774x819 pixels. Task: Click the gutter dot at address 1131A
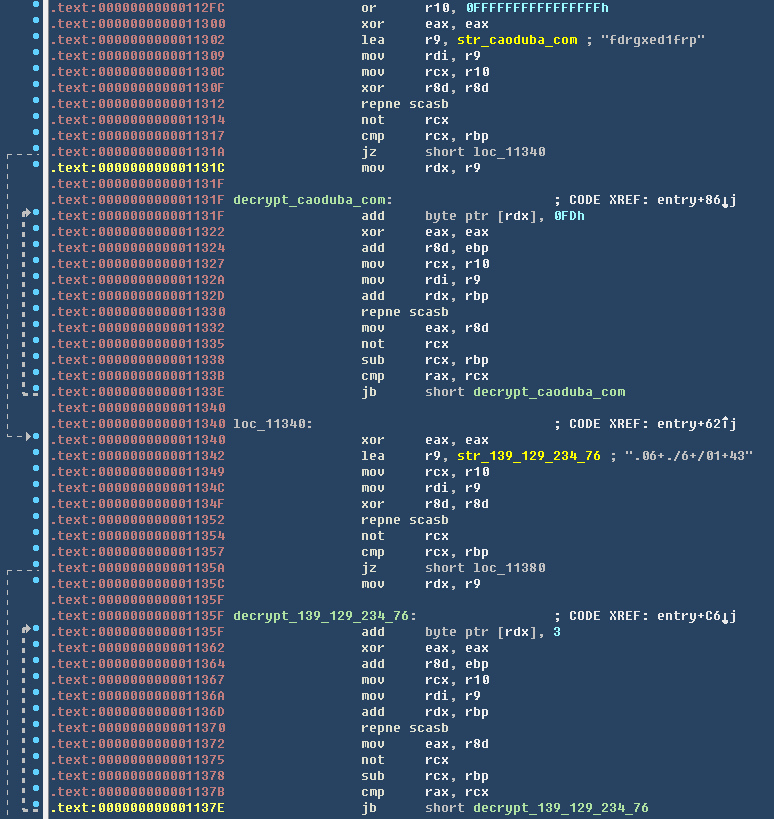click(x=36, y=152)
